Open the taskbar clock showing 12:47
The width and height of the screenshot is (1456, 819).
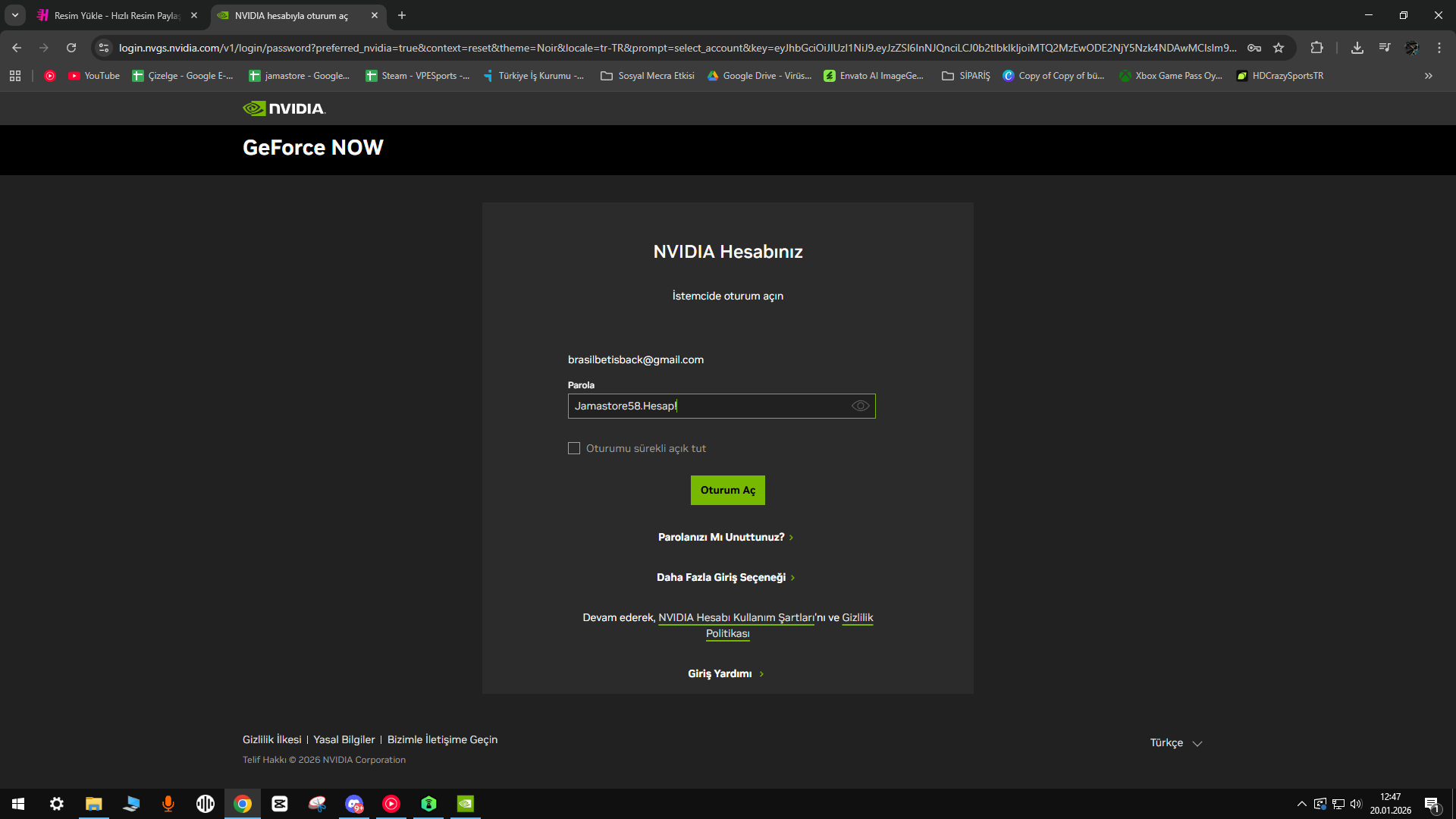[1391, 804]
